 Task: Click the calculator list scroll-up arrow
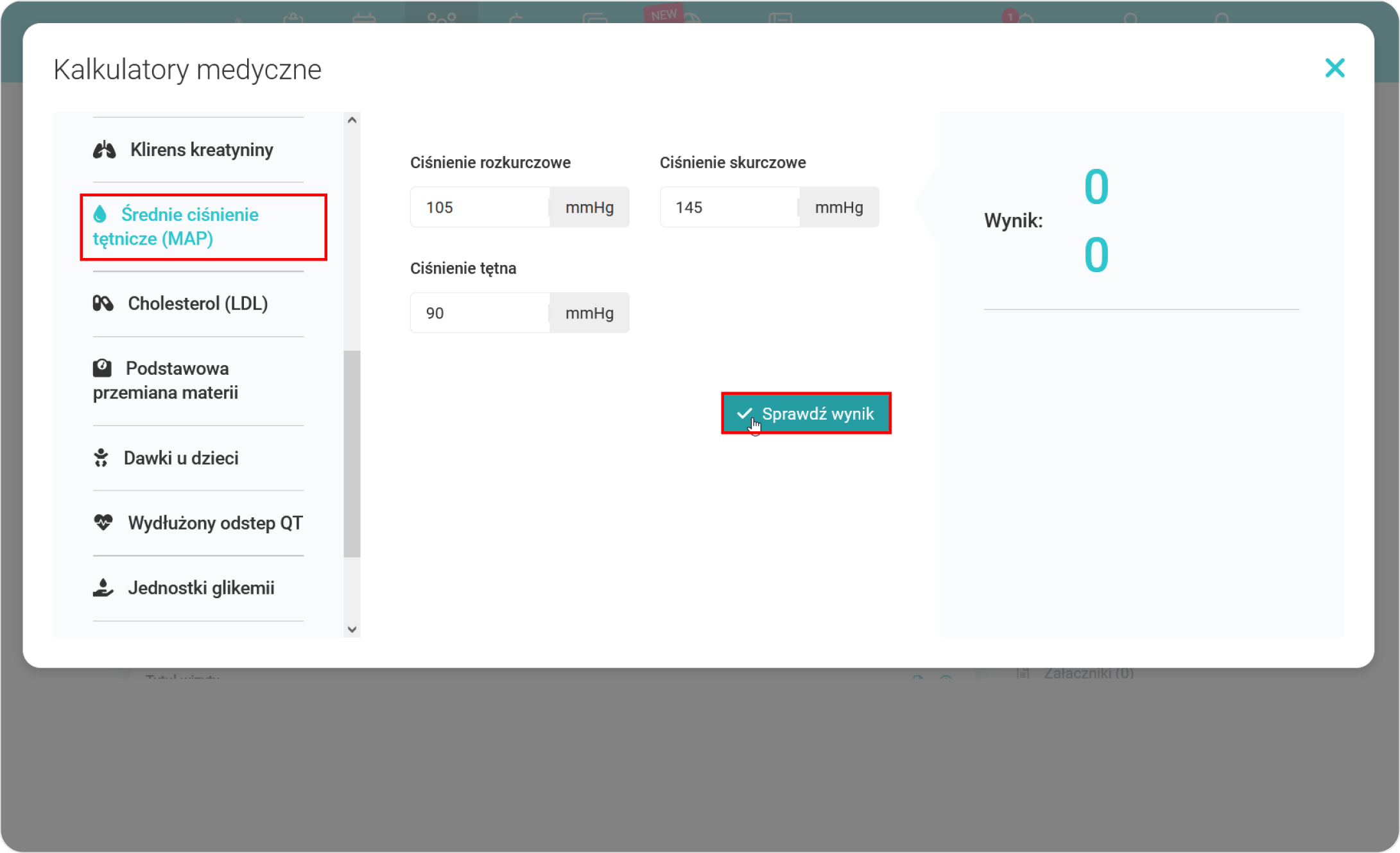(352, 120)
